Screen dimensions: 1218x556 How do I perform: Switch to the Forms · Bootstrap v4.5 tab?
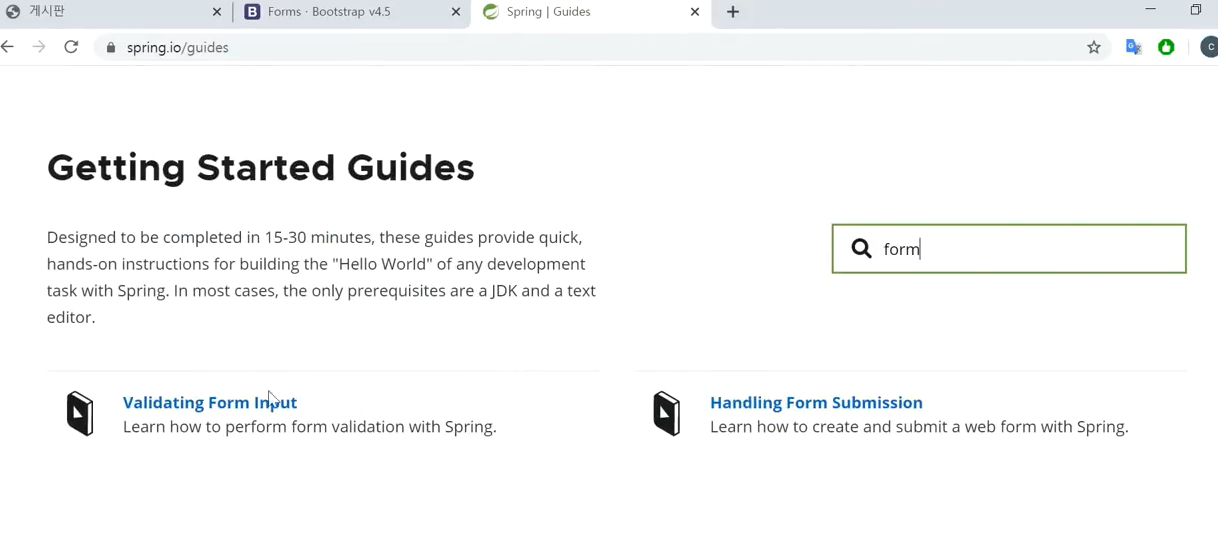(352, 12)
